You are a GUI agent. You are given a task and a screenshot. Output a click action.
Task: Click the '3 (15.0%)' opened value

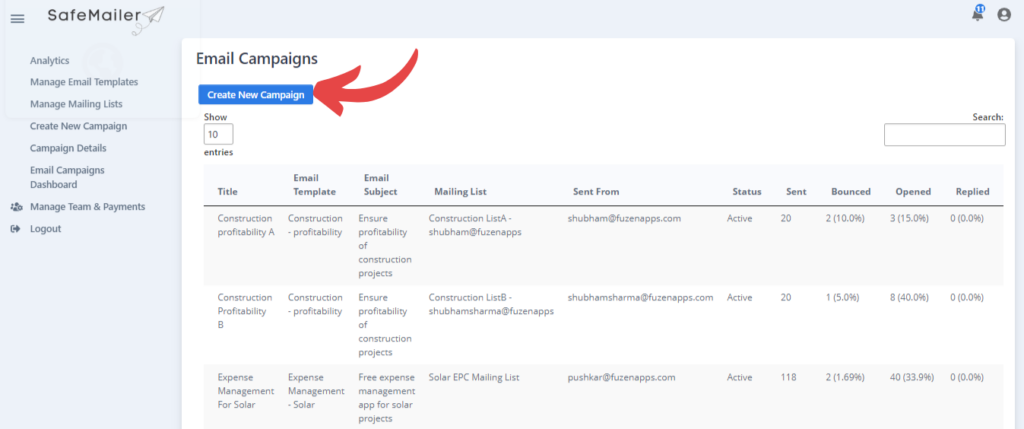909,219
